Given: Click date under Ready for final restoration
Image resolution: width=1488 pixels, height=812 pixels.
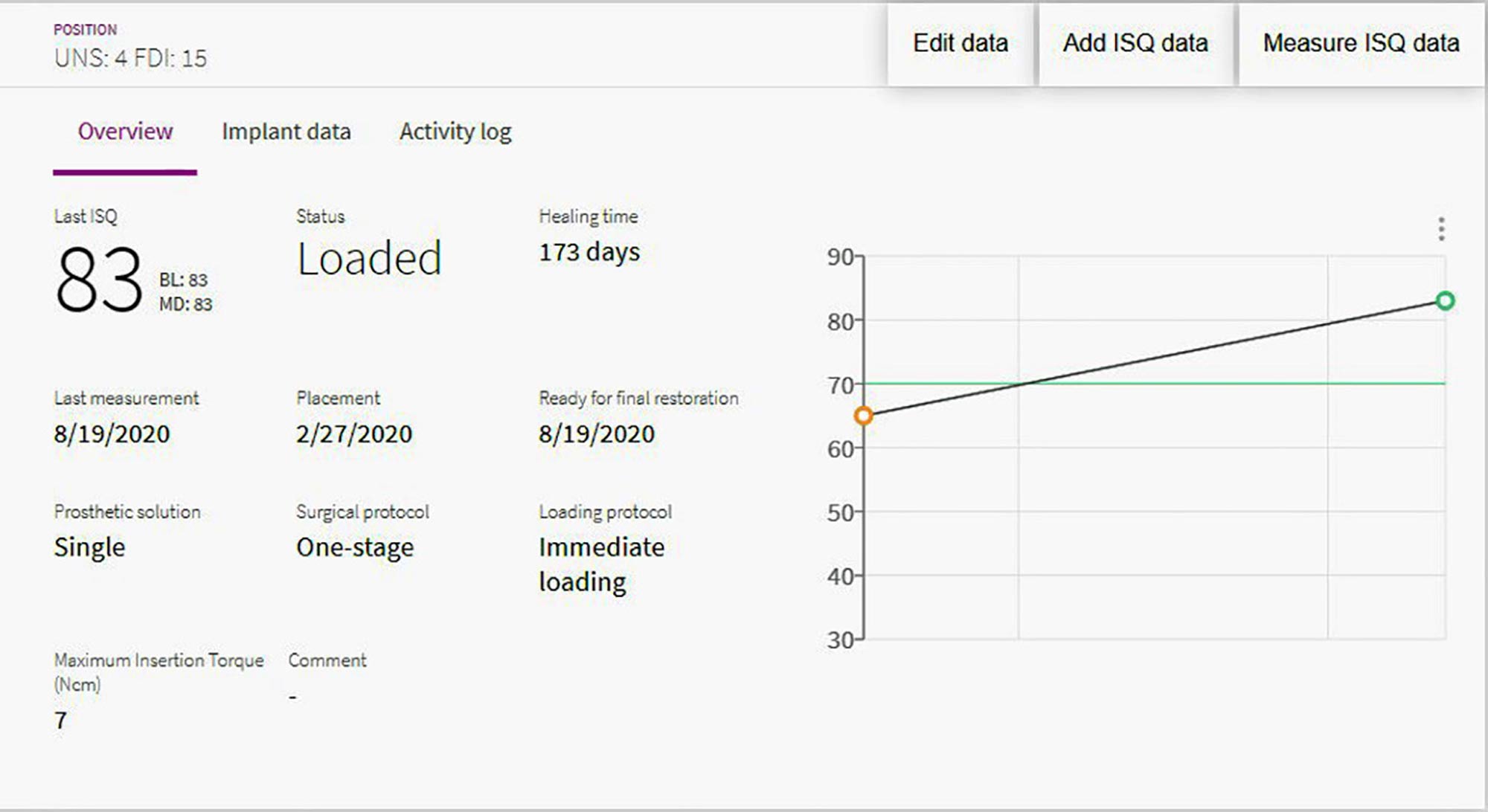Looking at the screenshot, I should point(597,434).
